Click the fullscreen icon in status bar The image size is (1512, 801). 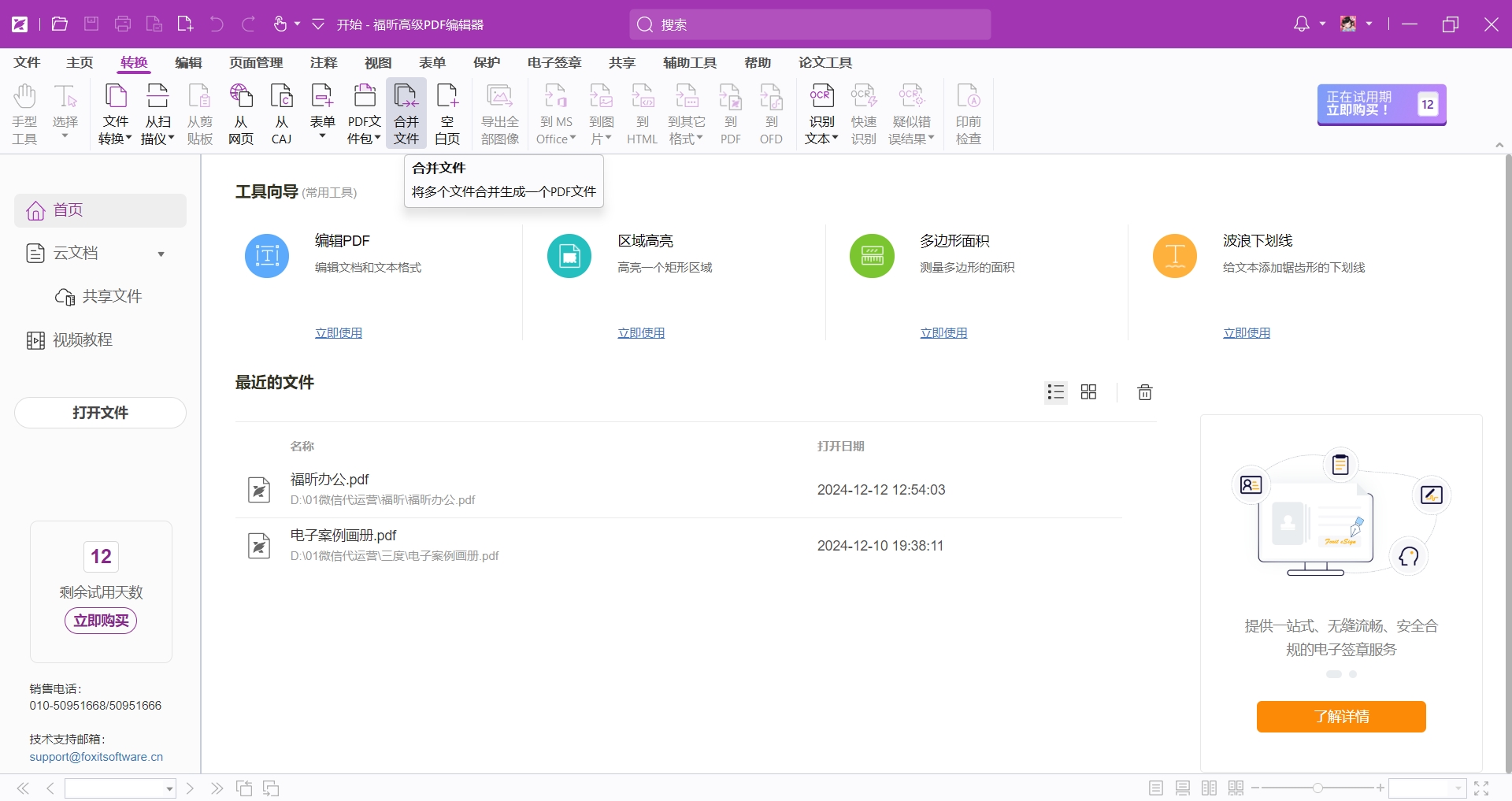tap(1481, 788)
